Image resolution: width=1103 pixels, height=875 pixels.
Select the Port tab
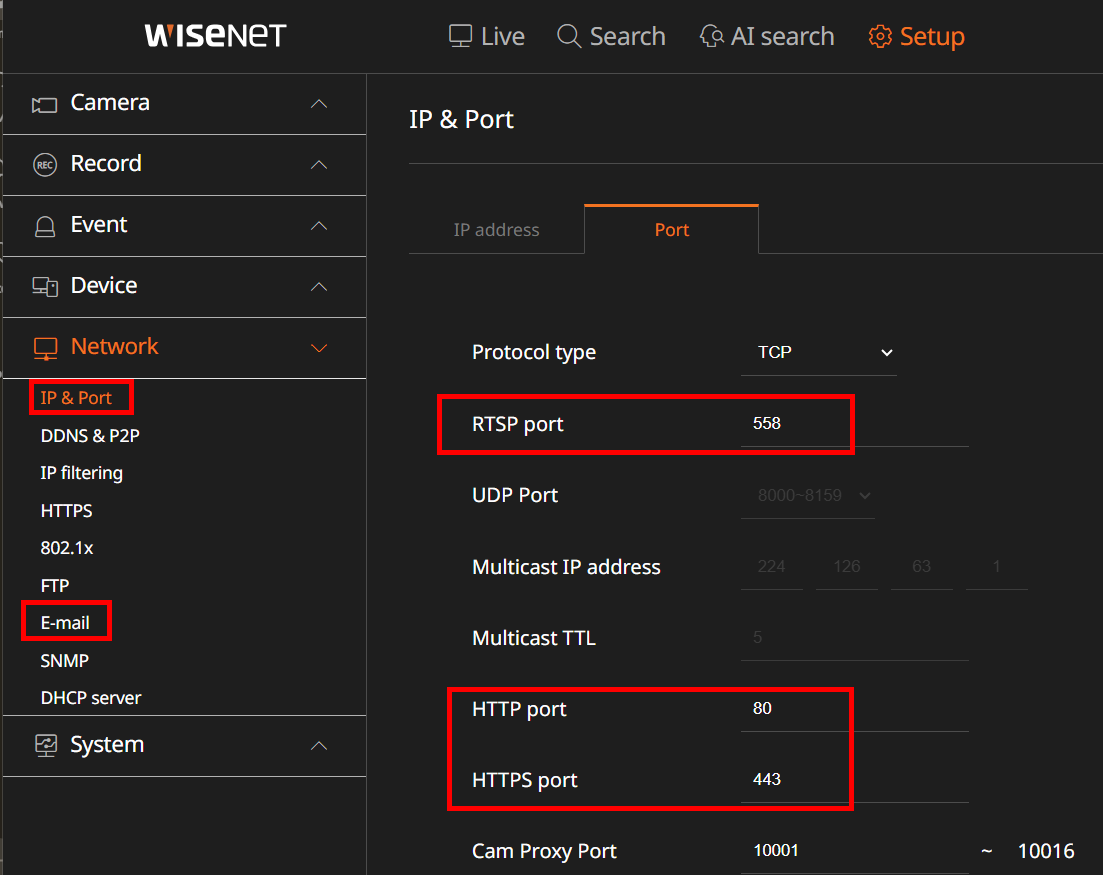click(671, 230)
